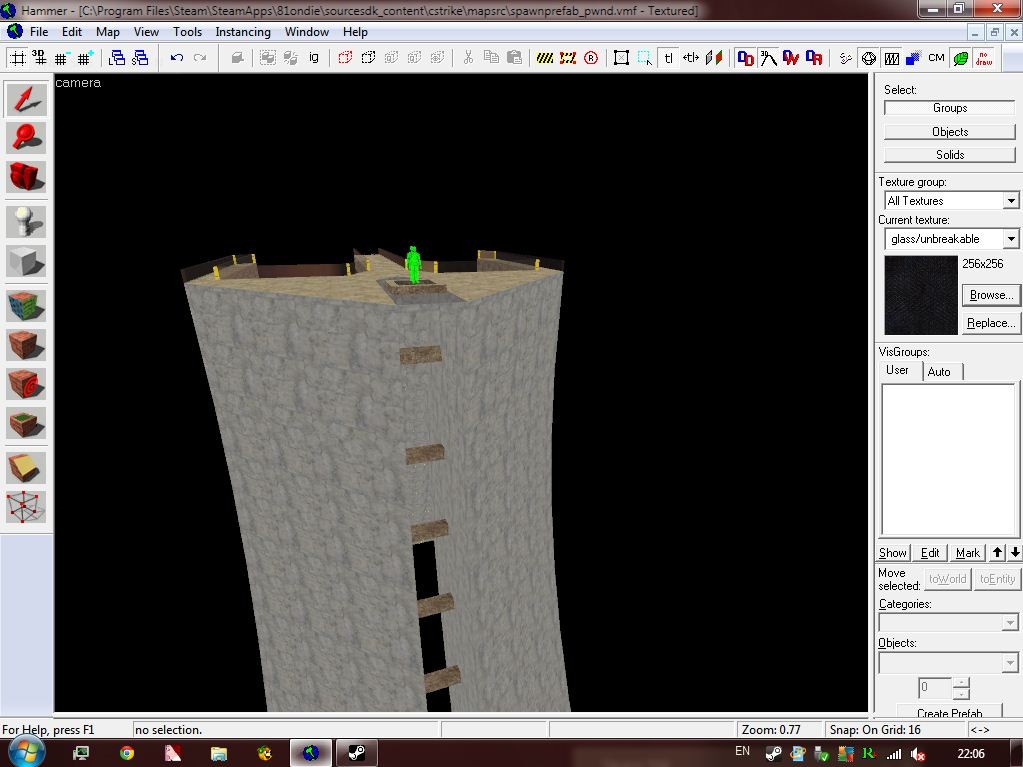Switch to the Auto VisGroups tab

[939, 371]
